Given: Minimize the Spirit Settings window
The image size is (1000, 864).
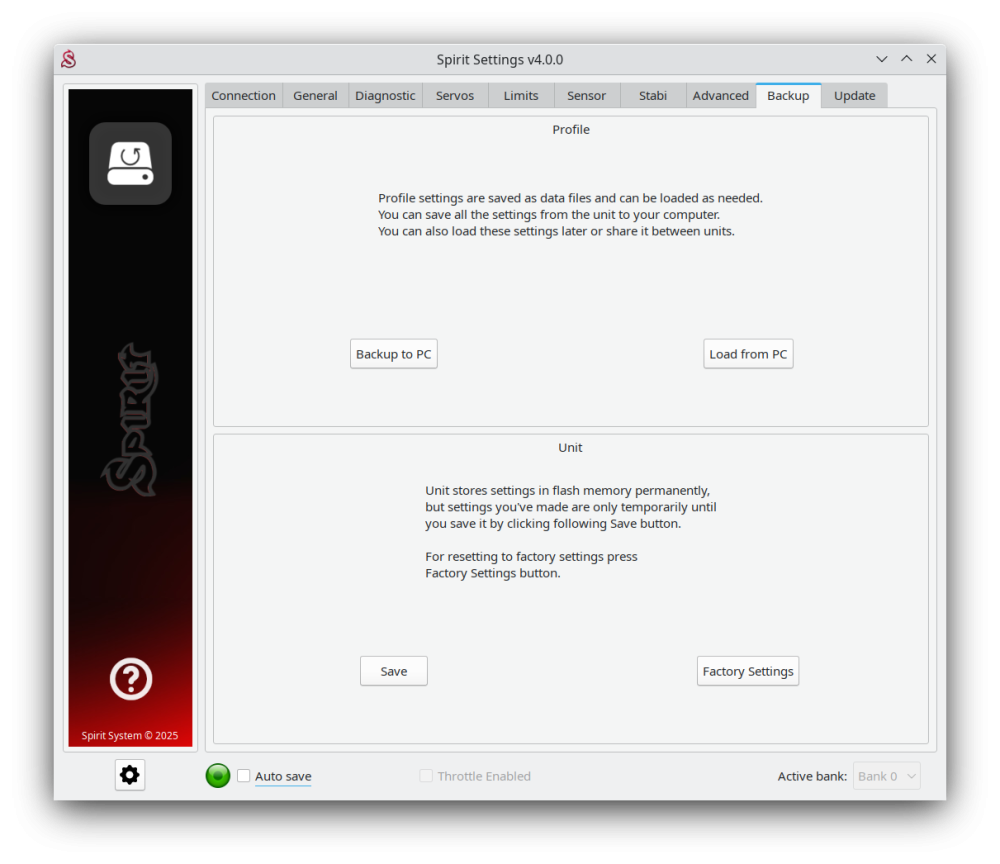Looking at the screenshot, I should point(881,59).
